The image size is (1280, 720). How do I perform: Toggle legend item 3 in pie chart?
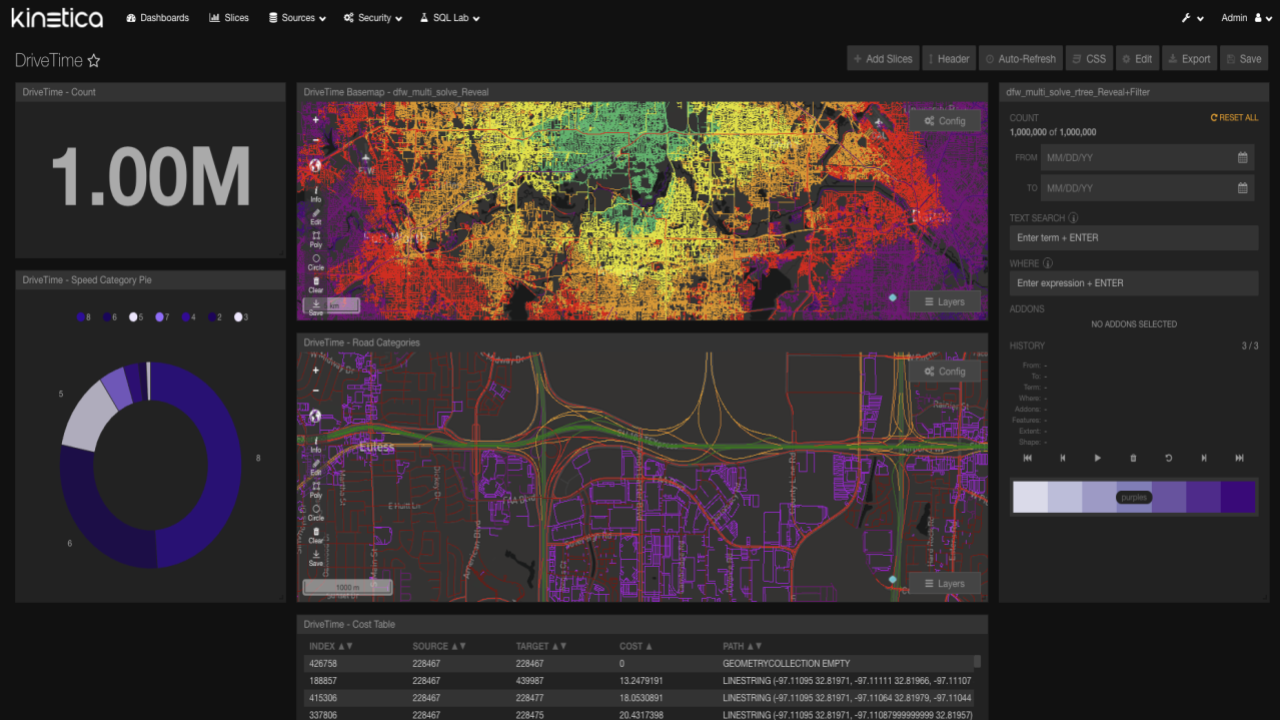point(240,317)
